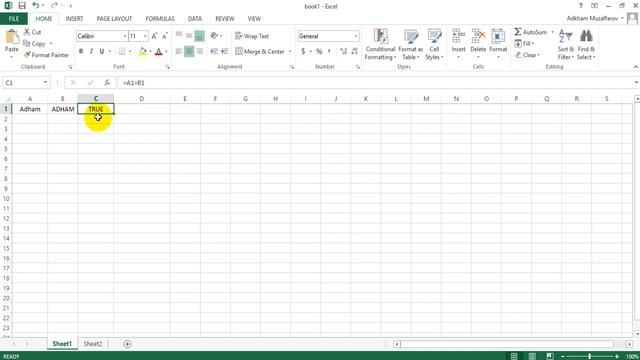Open the number format dropdown showing General
This screenshot has width=640, height=360.
[x=356, y=36]
